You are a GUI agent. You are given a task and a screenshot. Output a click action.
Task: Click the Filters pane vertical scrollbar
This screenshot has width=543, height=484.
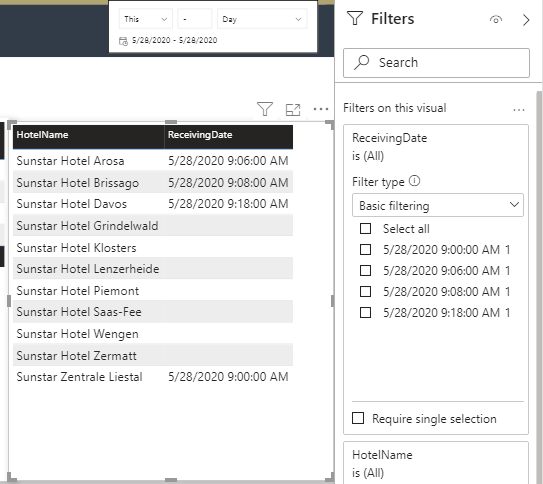[x=539, y=287]
